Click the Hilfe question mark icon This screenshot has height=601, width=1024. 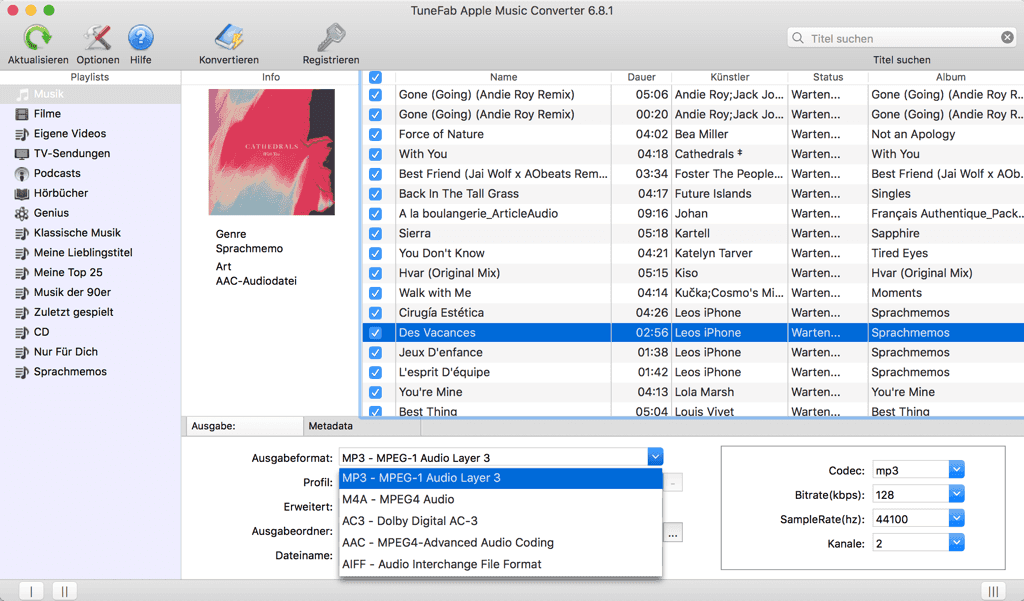pyautogui.click(x=140, y=37)
